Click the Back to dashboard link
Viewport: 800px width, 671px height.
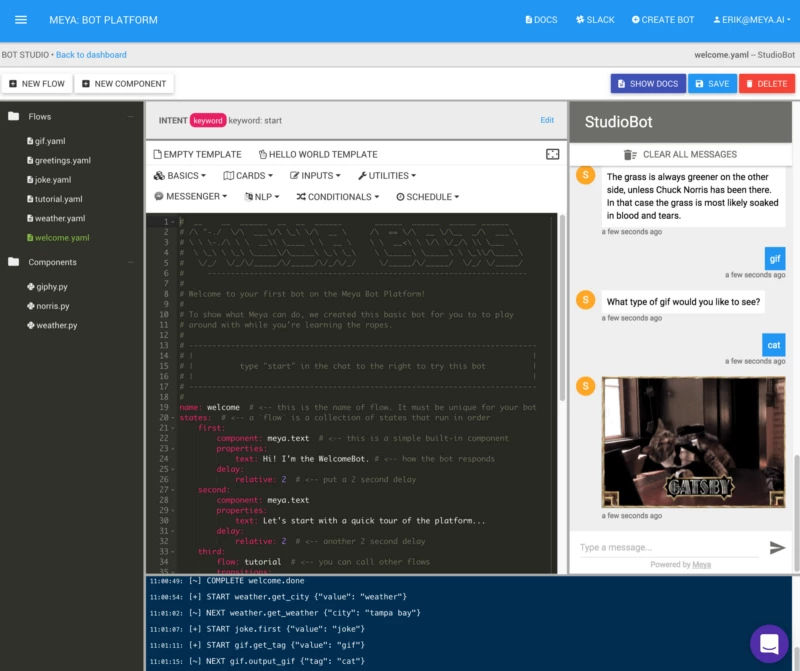(91, 55)
